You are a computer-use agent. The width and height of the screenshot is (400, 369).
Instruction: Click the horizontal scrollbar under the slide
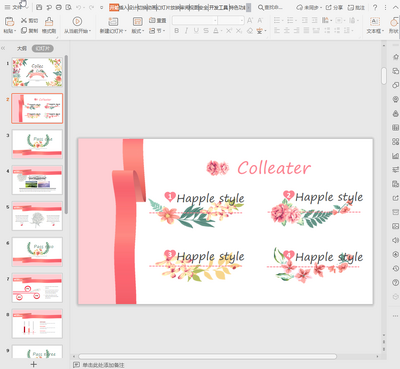click(x=207, y=356)
